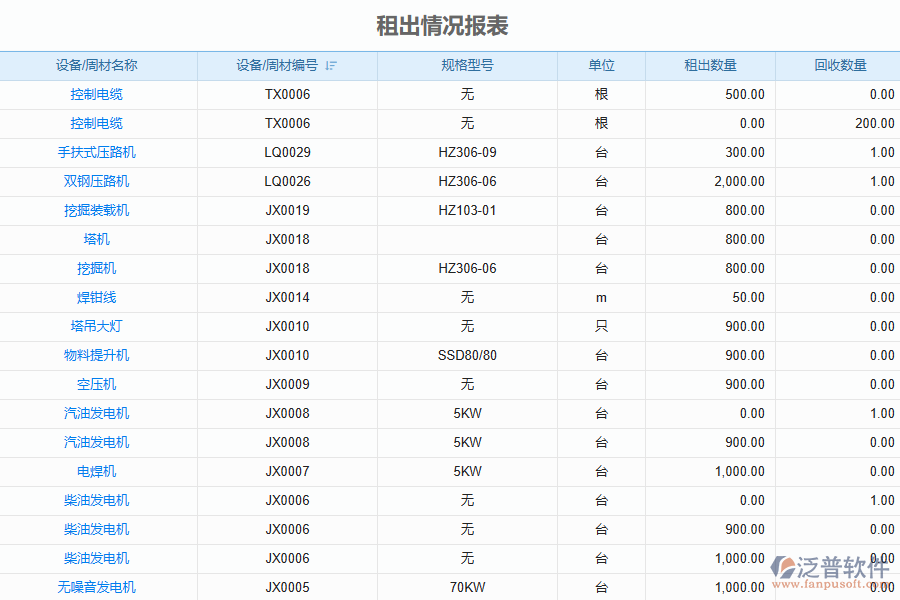
Task: Click the 物料提升机 link
Action: click(x=97, y=356)
